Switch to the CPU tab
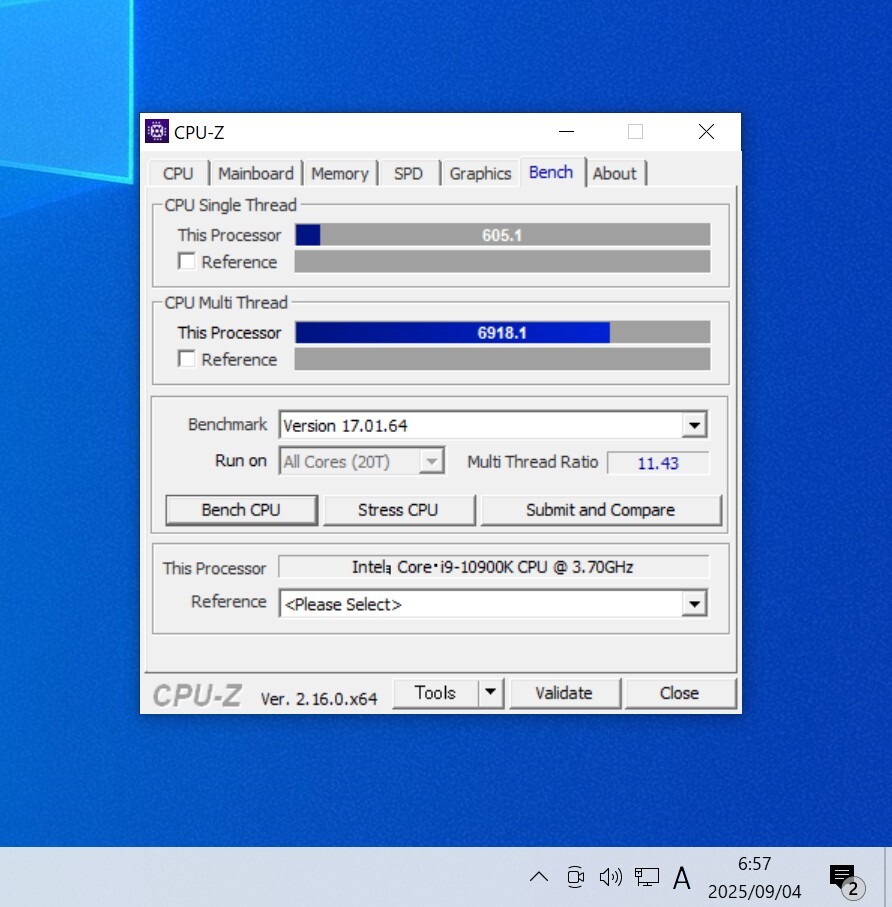Image resolution: width=892 pixels, height=907 pixels. 178,174
